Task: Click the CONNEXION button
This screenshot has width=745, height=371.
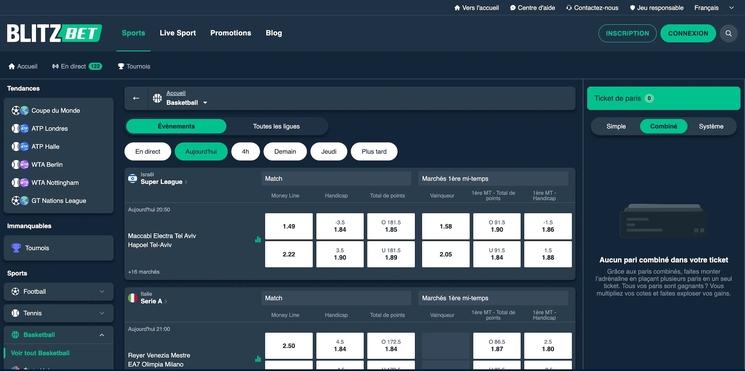Action: tap(688, 33)
